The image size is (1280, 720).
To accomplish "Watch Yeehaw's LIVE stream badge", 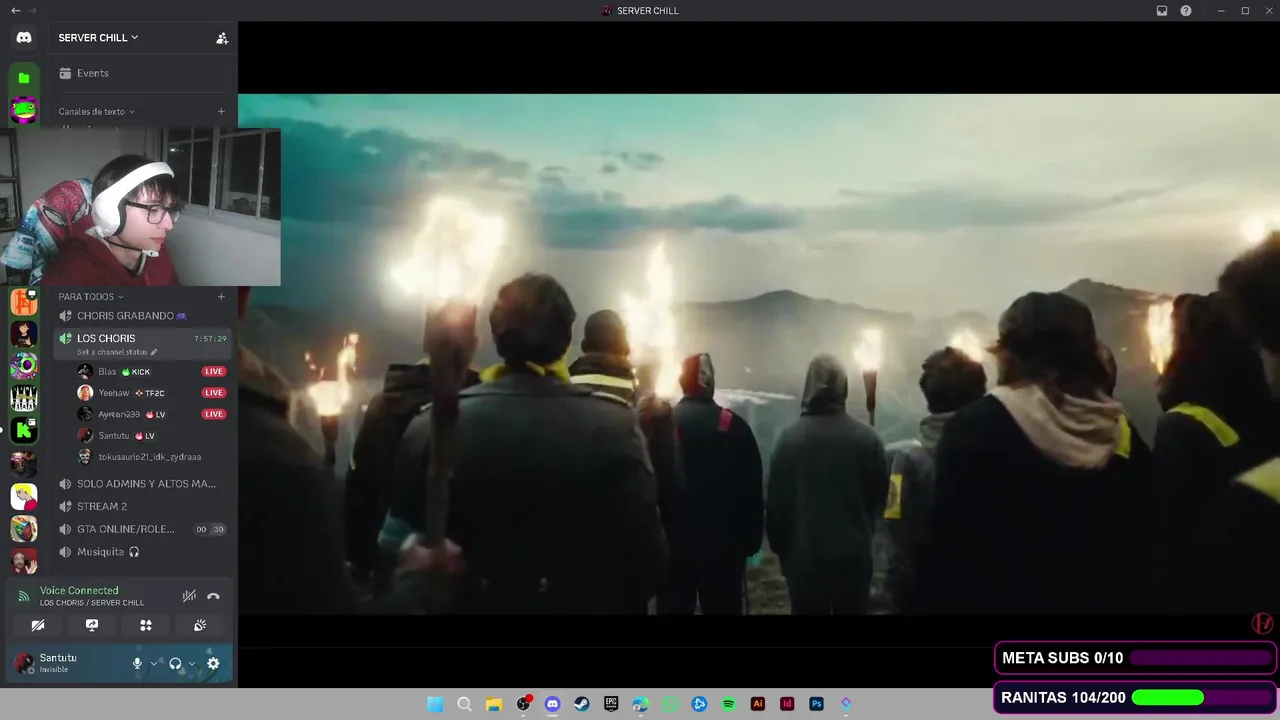I will [214, 393].
